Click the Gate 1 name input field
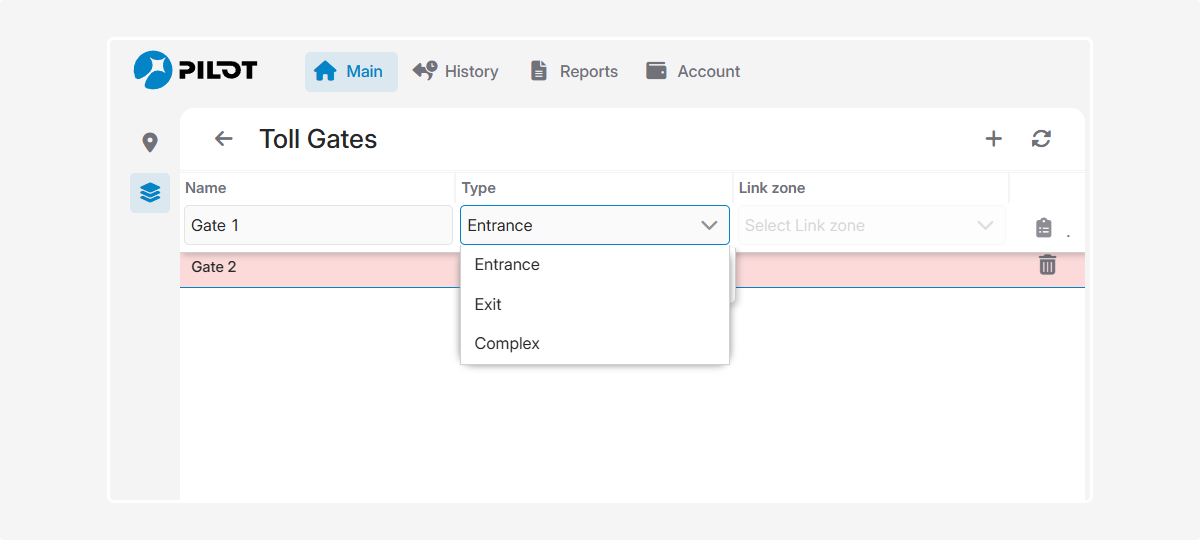This screenshot has width=1200, height=540. tap(318, 225)
